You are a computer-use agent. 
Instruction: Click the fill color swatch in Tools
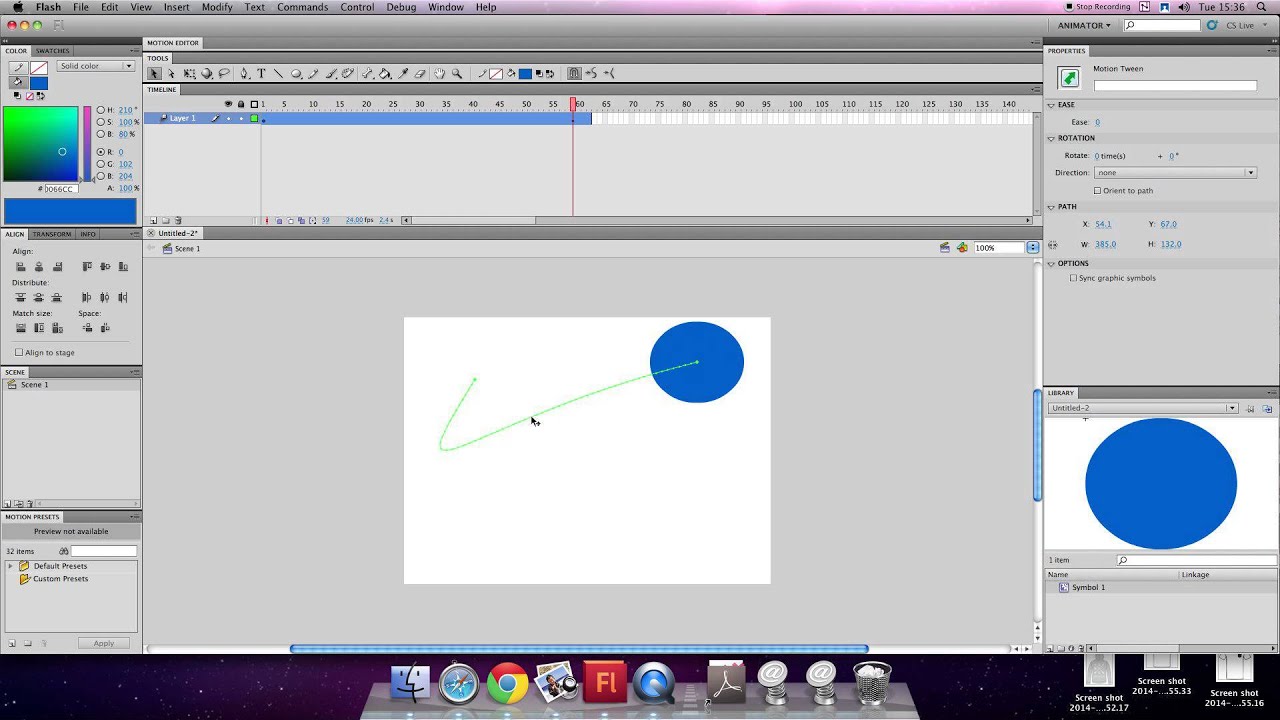point(525,73)
